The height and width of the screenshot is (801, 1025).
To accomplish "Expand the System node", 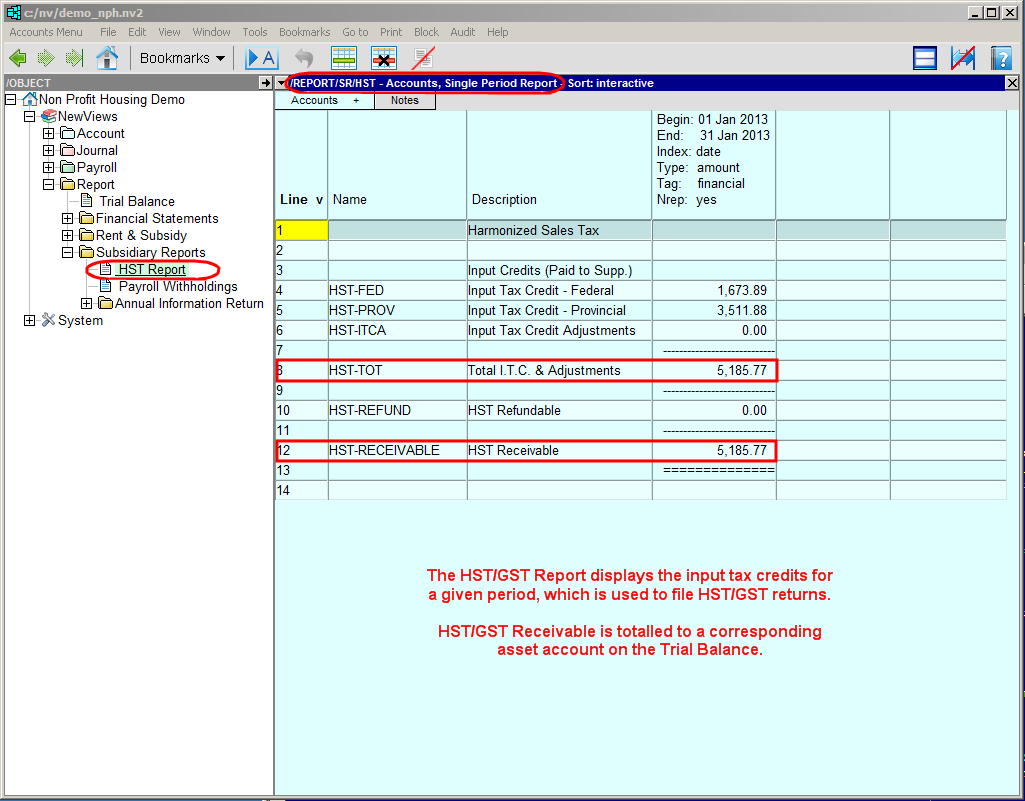I will tap(29, 320).
